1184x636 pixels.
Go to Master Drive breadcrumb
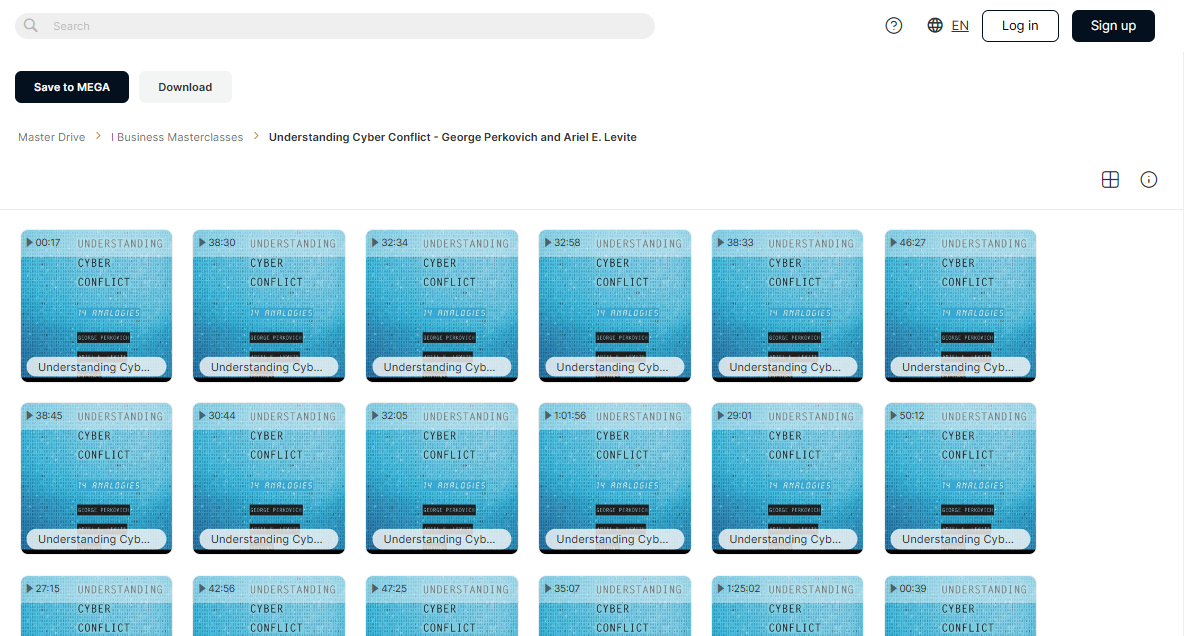51,137
